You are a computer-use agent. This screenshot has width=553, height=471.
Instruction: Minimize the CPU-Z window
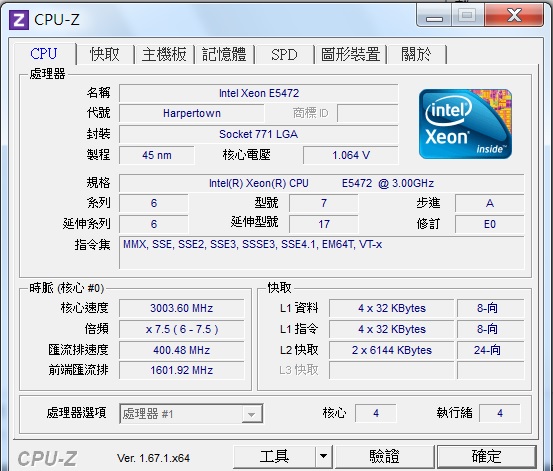[x=434, y=15]
